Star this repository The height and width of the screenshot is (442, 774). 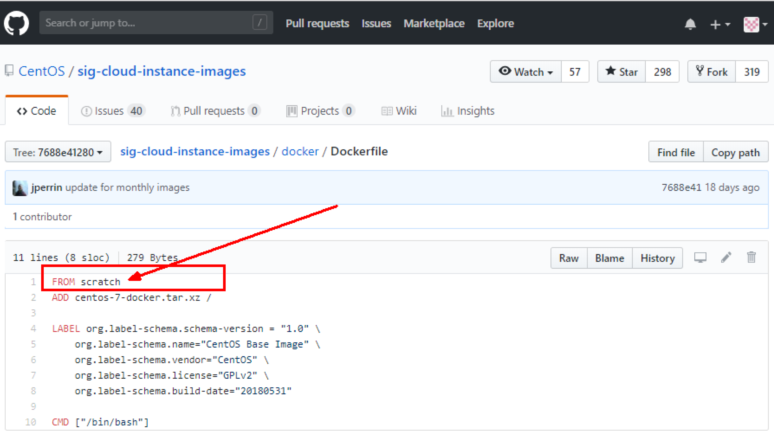pyautogui.click(x=621, y=72)
